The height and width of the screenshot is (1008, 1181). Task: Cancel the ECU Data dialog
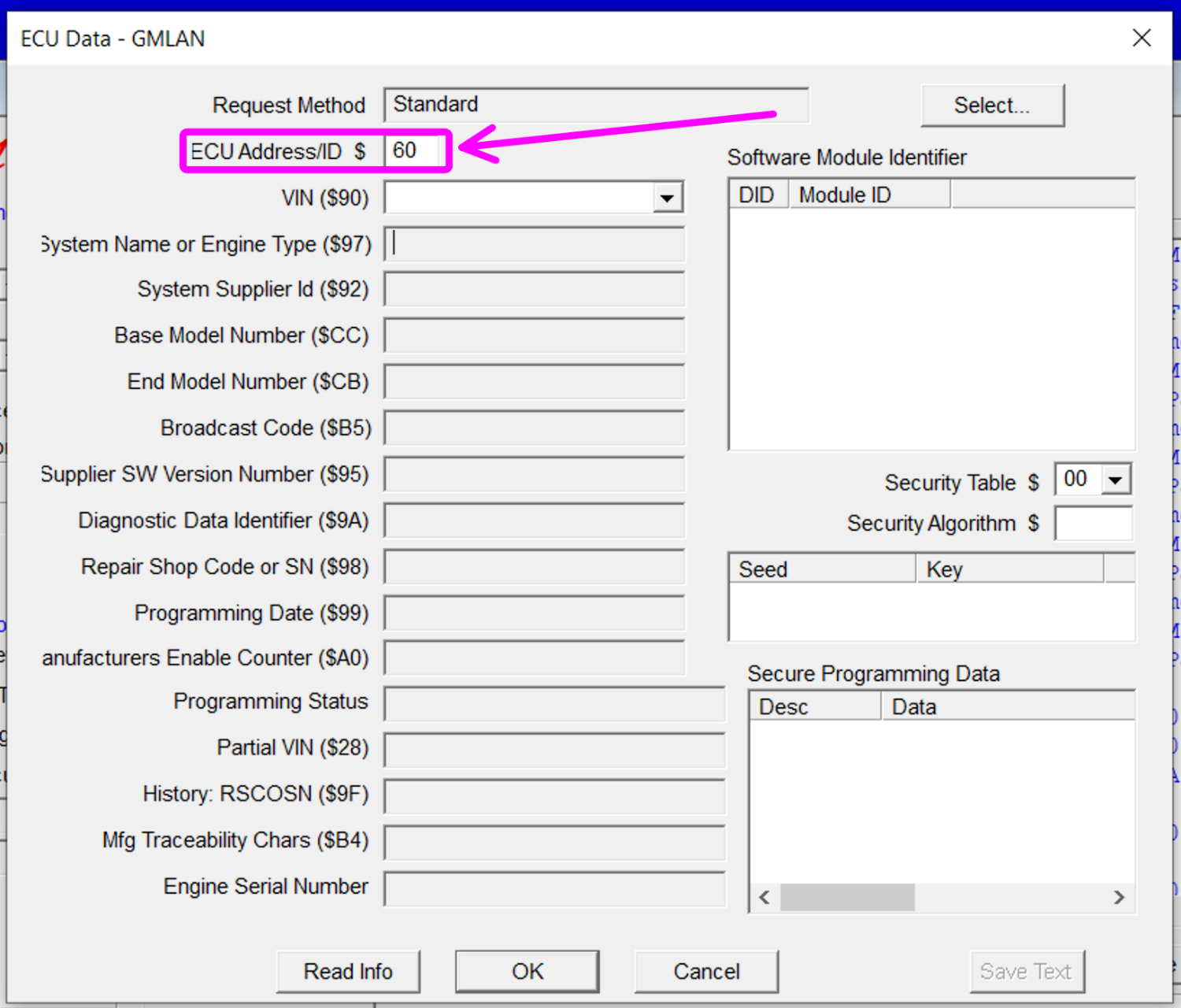(x=706, y=971)
